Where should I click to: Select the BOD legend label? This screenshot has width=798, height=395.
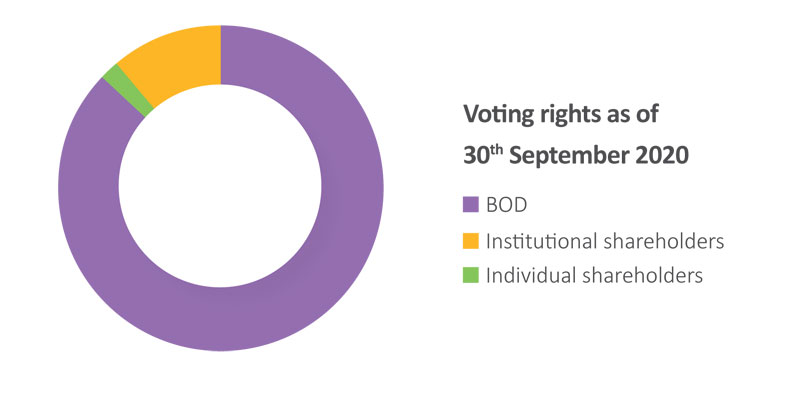click(506, 205)
